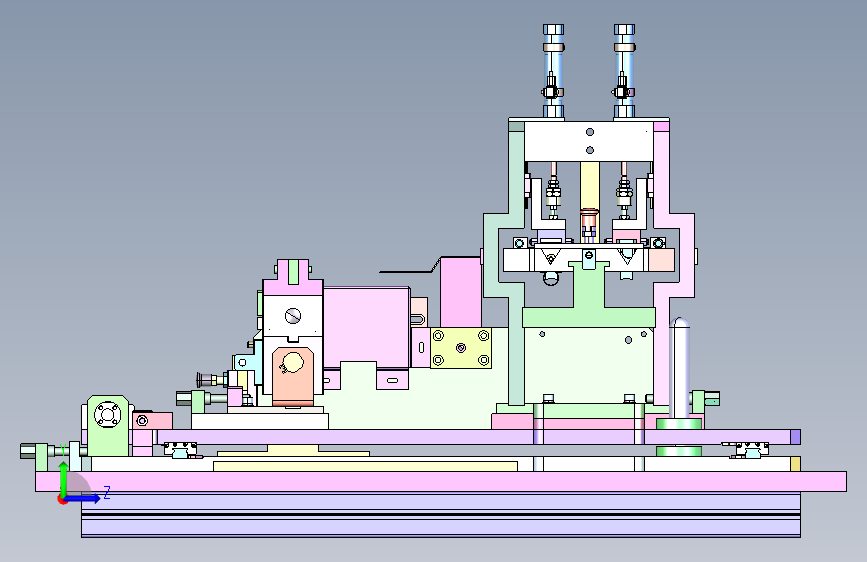Select the slotted screw head on the white block
The image size is (867, 562).
click(x=293, y=316)
